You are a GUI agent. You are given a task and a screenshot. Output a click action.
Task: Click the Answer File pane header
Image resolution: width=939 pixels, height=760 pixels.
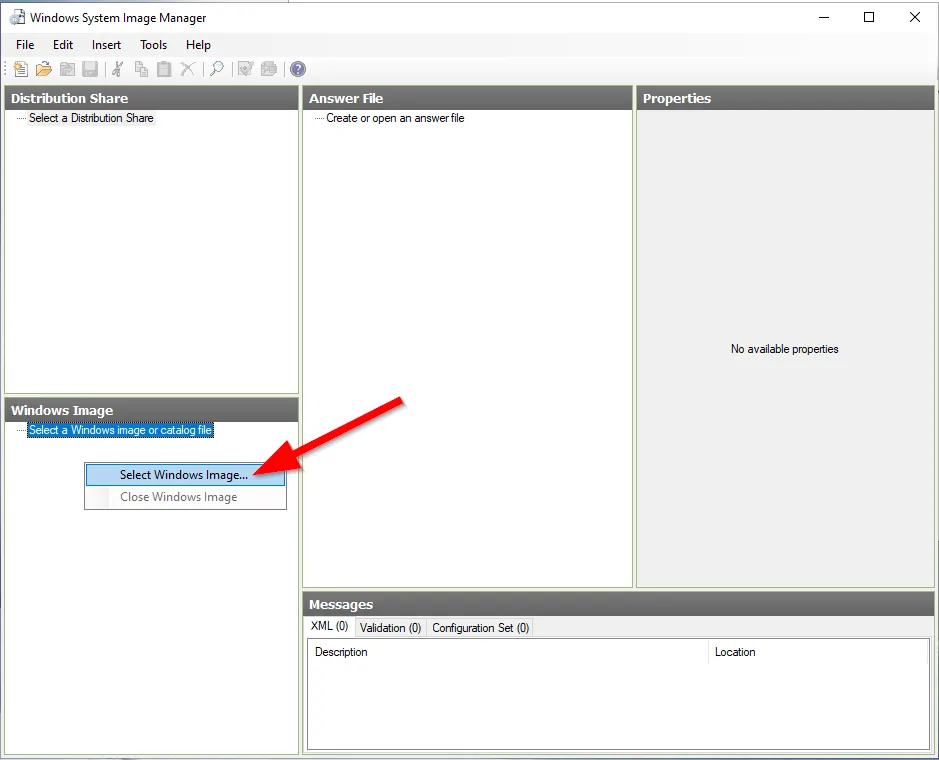pos(468,98)
